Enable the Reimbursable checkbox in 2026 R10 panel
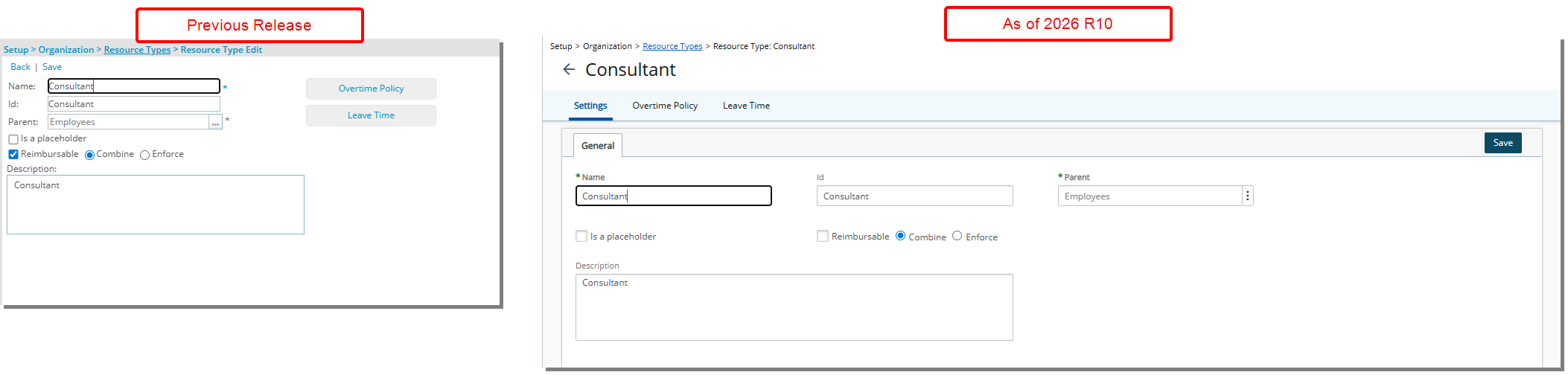The image size is (1568, 375). click(x=823, y=236)
